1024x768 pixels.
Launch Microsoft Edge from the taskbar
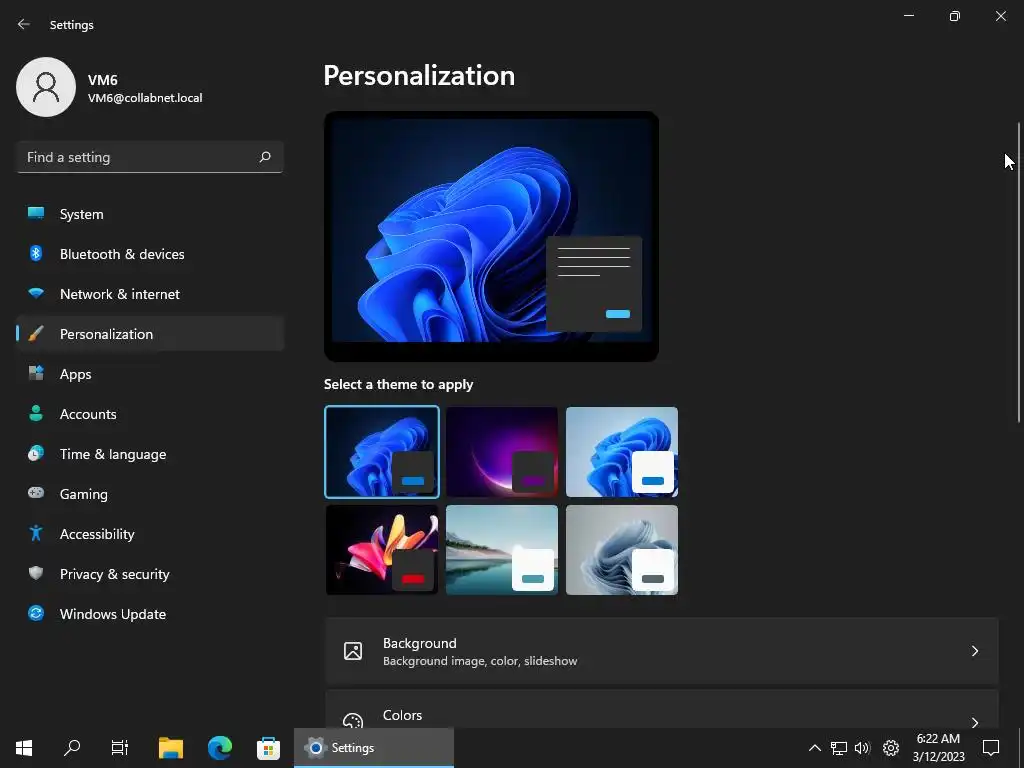coord(220,748)
